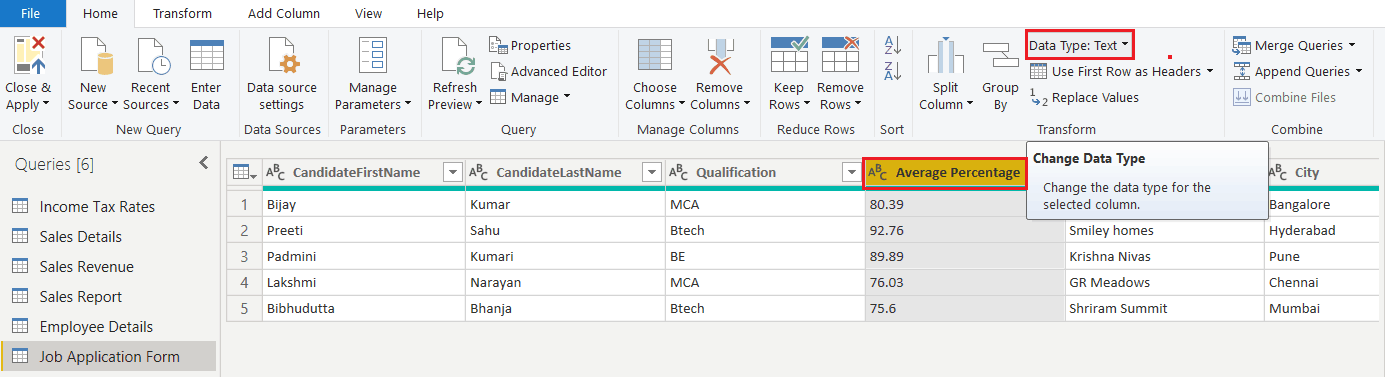Image resolution: width=1385 pixels, height=377 pixels.
Task: Select the Average Percentage column header
Action: pyautogui.click(x=945, y=172)
